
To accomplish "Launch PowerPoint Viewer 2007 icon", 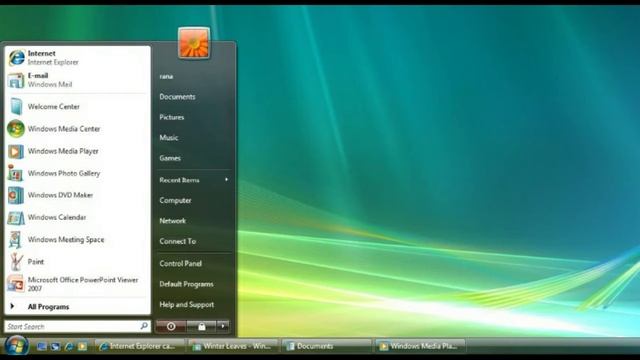I will (x=16, y=284).
